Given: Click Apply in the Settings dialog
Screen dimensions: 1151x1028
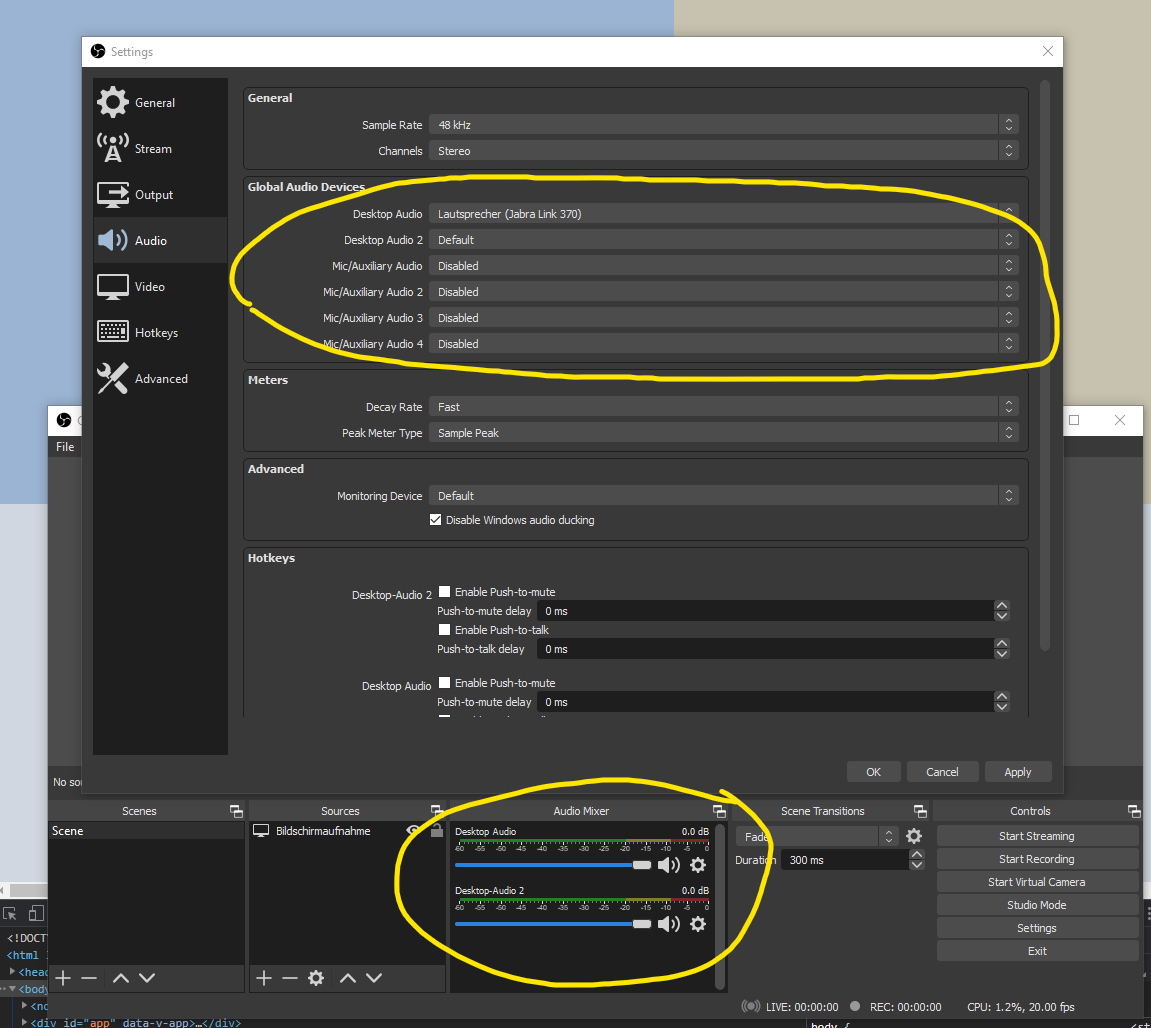Looking at the screenshot, I should [x=1017, y=772].
